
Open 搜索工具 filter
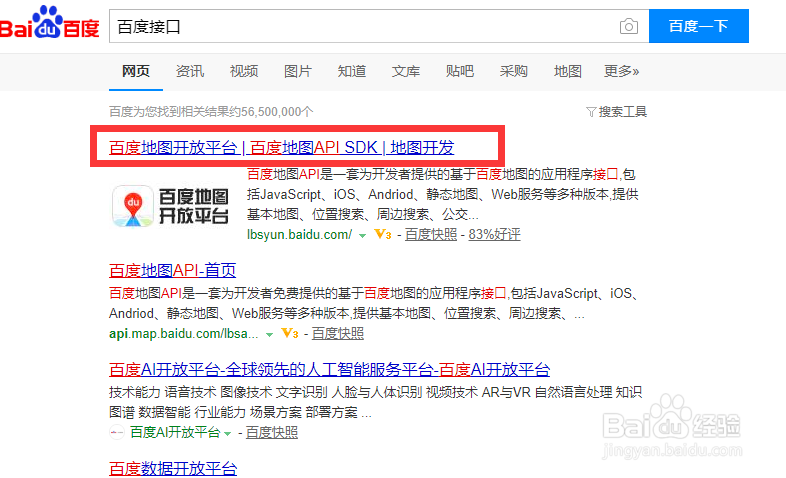[617, 112]
